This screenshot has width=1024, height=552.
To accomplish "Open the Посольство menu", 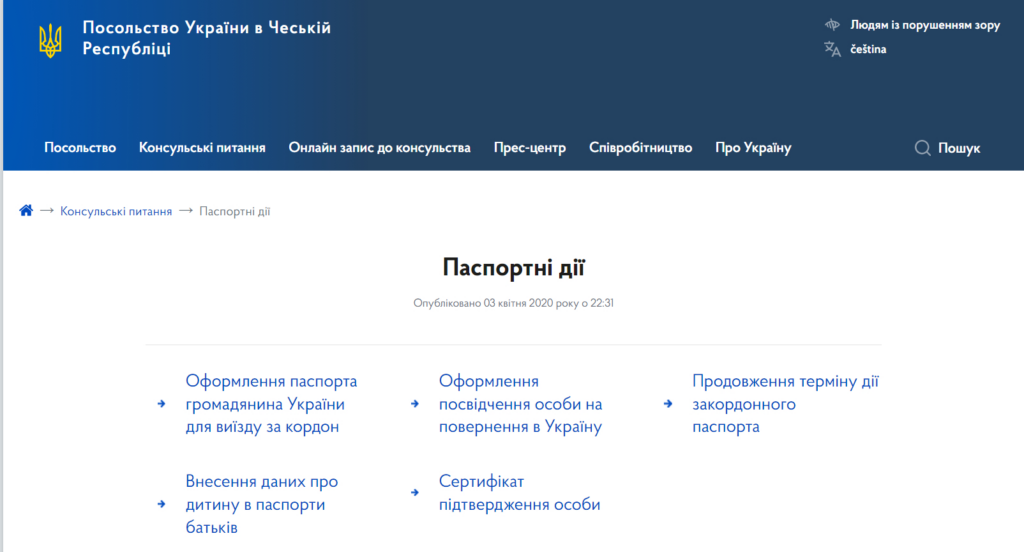I will pos(80,148).
